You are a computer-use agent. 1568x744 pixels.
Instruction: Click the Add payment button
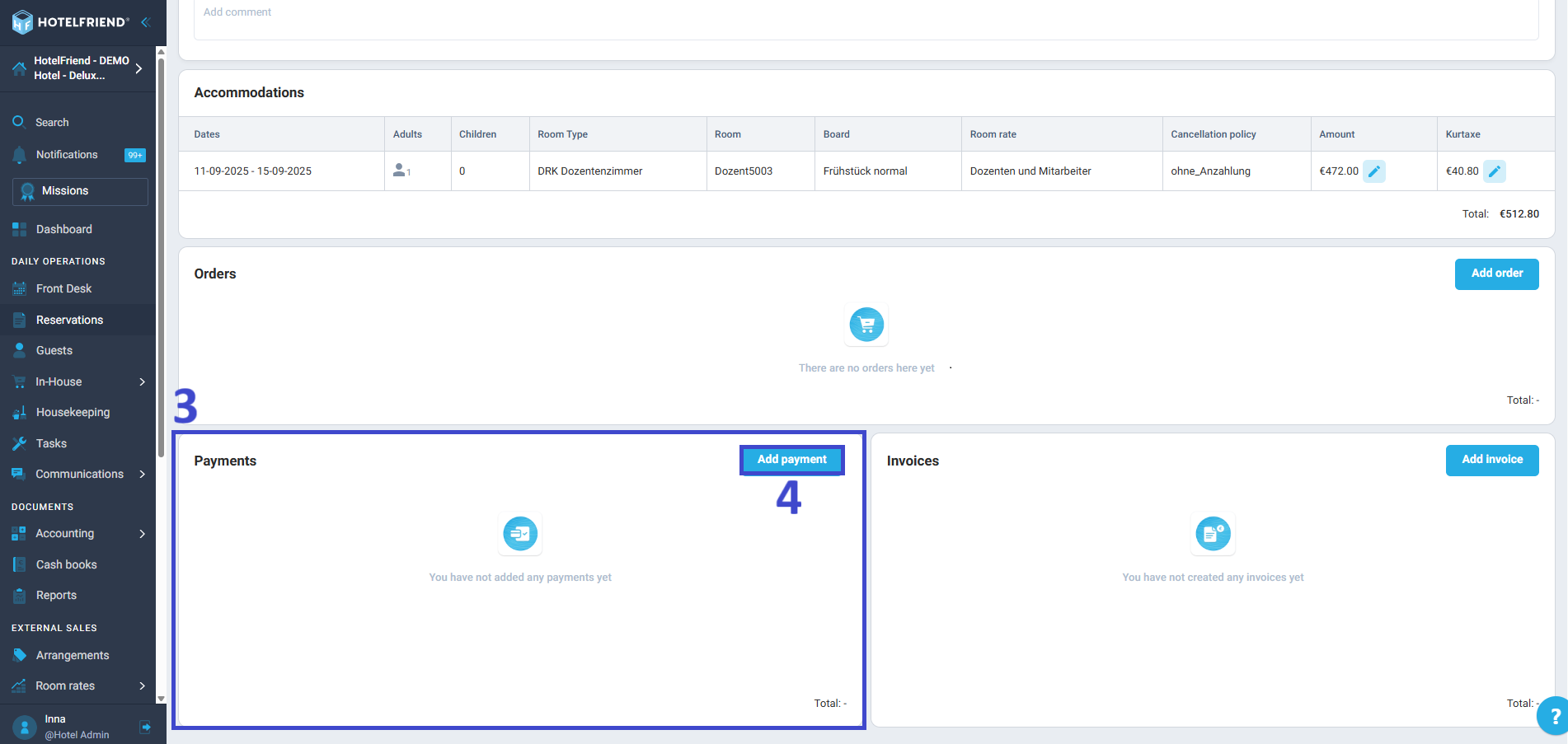(791, 460)
